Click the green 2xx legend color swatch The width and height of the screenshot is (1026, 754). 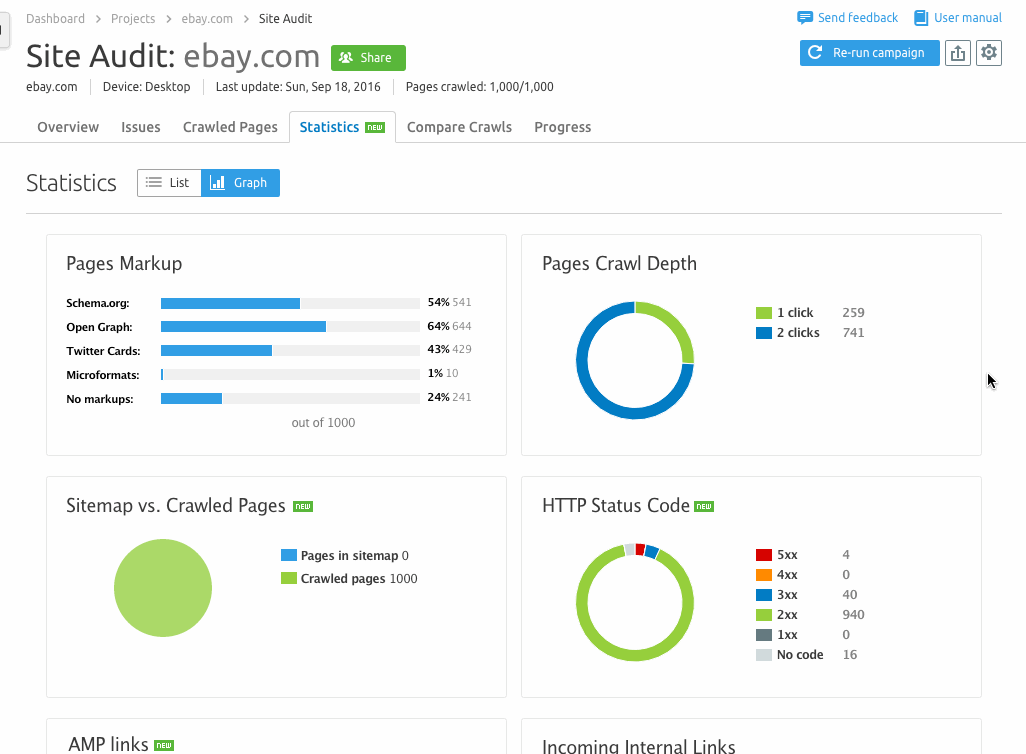764,615
